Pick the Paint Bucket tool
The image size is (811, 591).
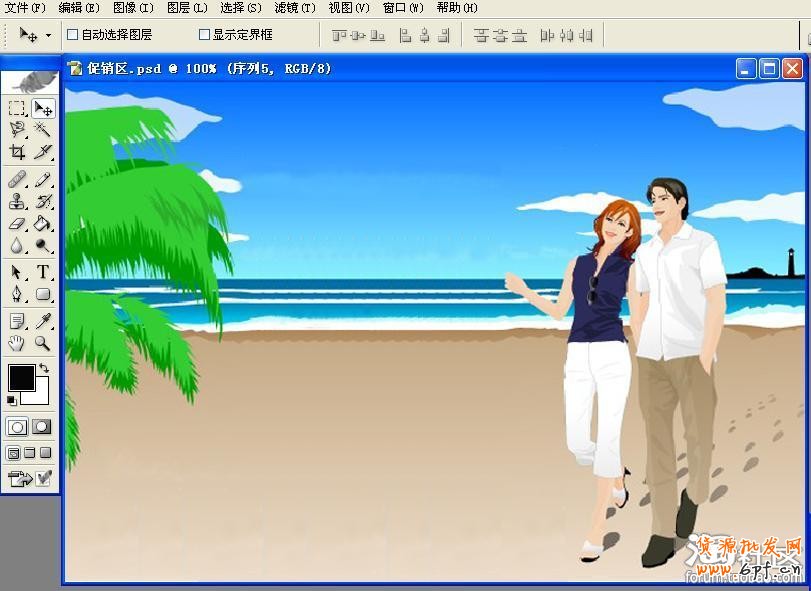(43, 223)
